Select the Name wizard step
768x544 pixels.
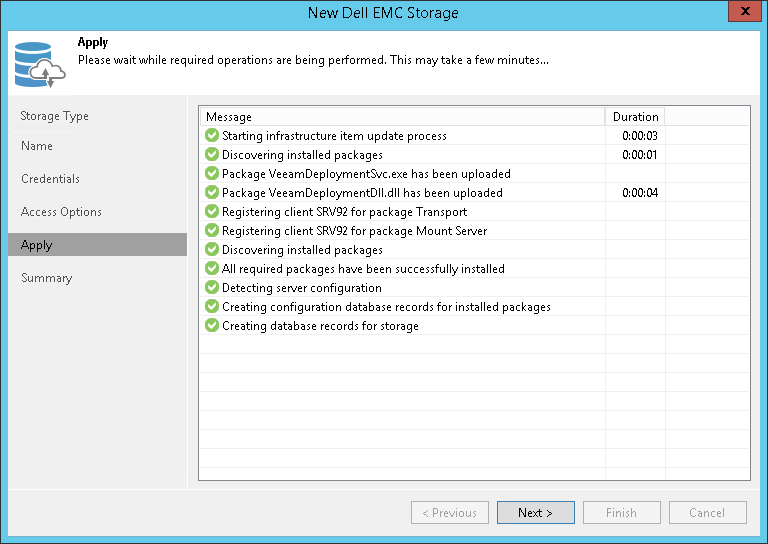pos(37,146)
